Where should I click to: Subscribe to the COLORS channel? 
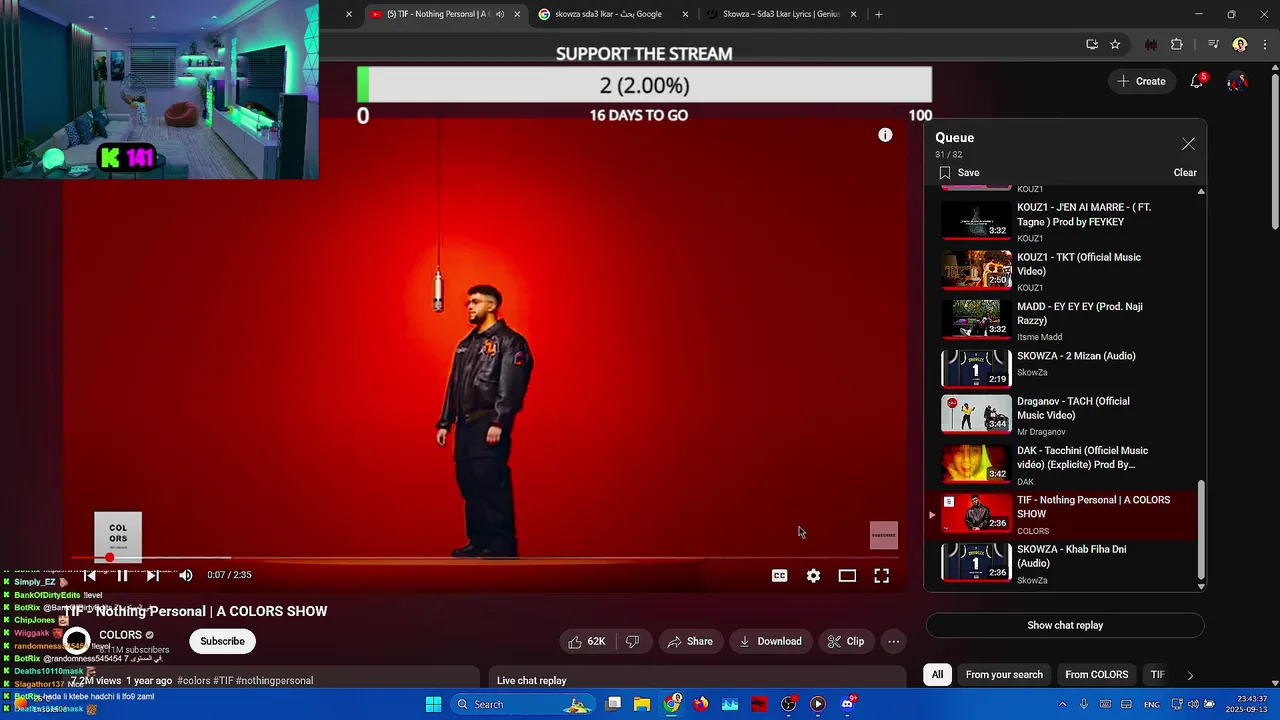click(x=222, y=641)
